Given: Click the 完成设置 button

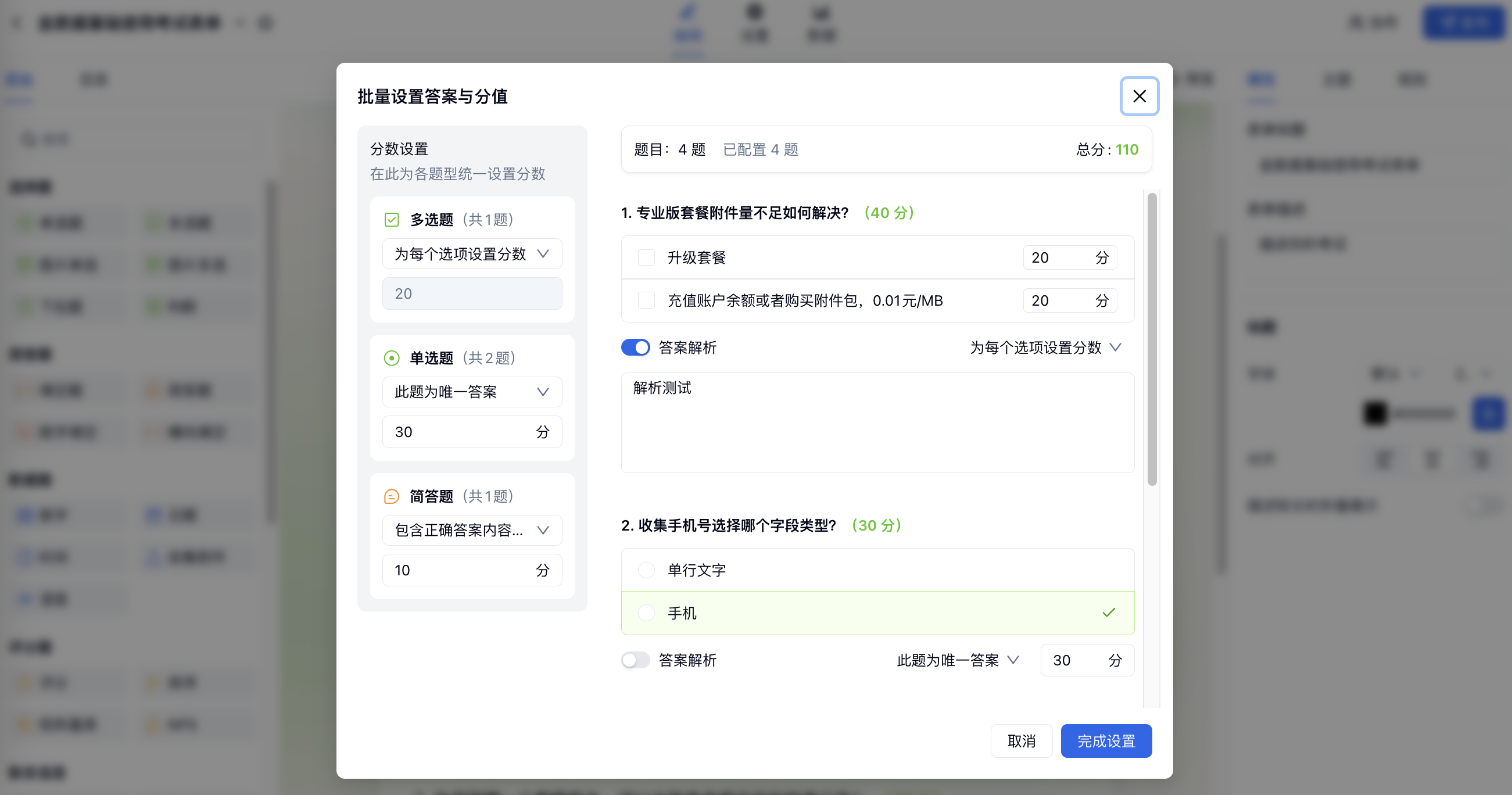Looking at the screenshot, I should click(x=1106, y=741).
